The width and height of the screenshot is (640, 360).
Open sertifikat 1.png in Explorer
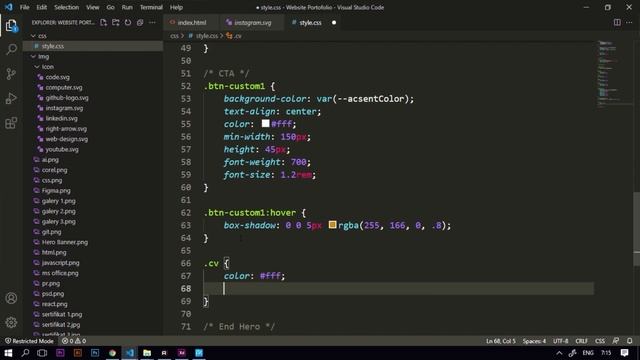[62, 314]
